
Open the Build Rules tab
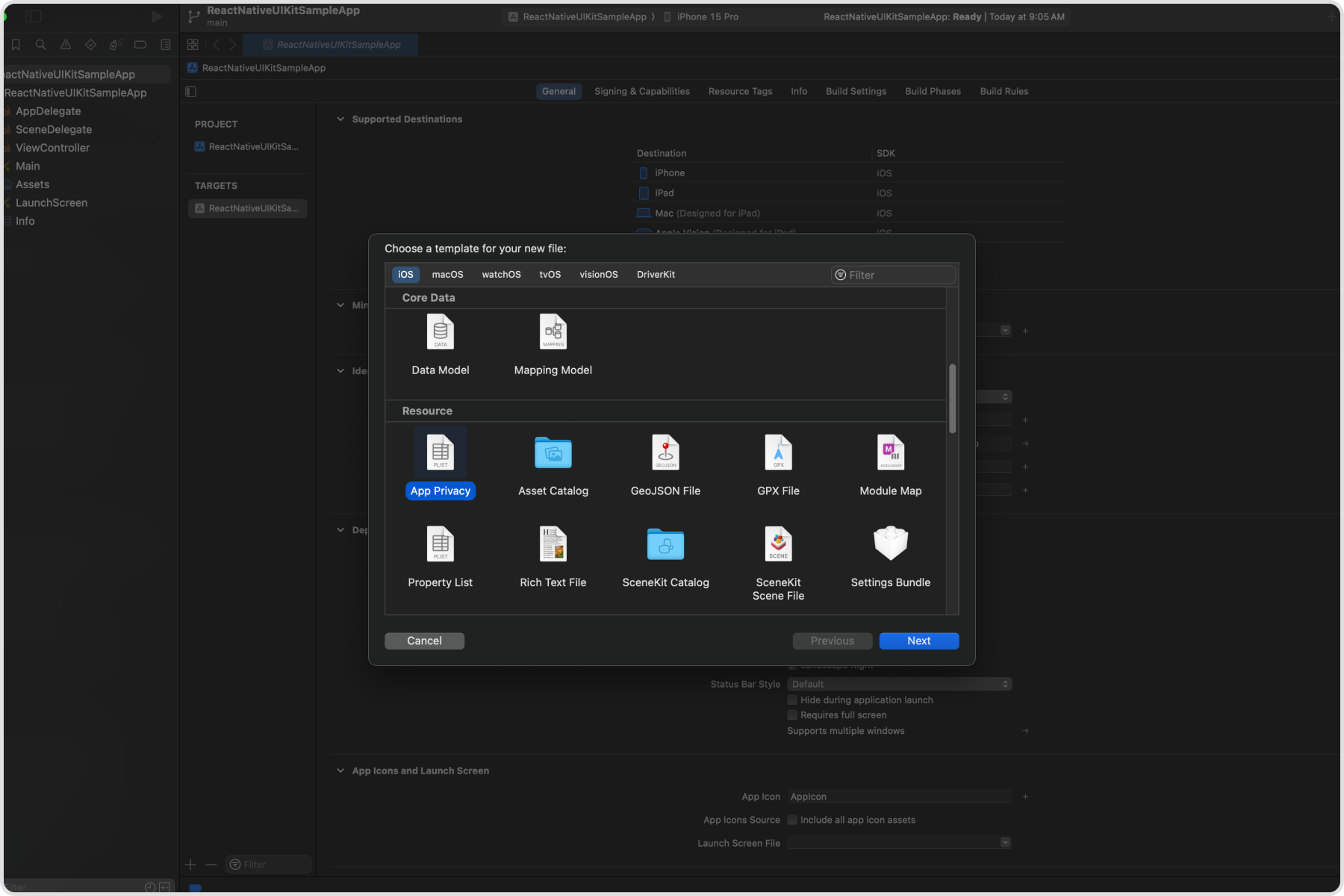click(1004, 91)
